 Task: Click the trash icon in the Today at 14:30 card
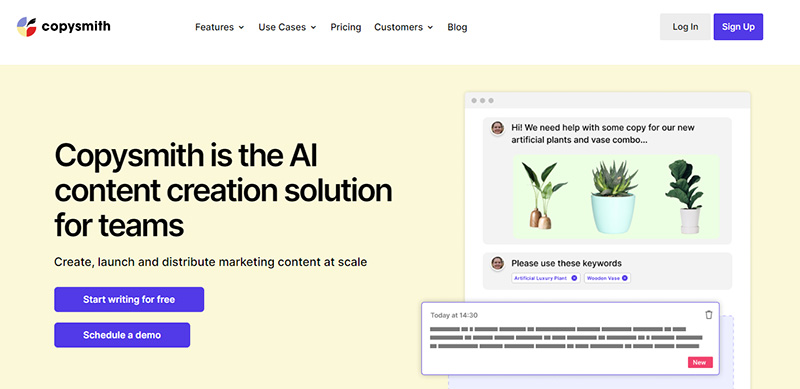pos(709,315)
